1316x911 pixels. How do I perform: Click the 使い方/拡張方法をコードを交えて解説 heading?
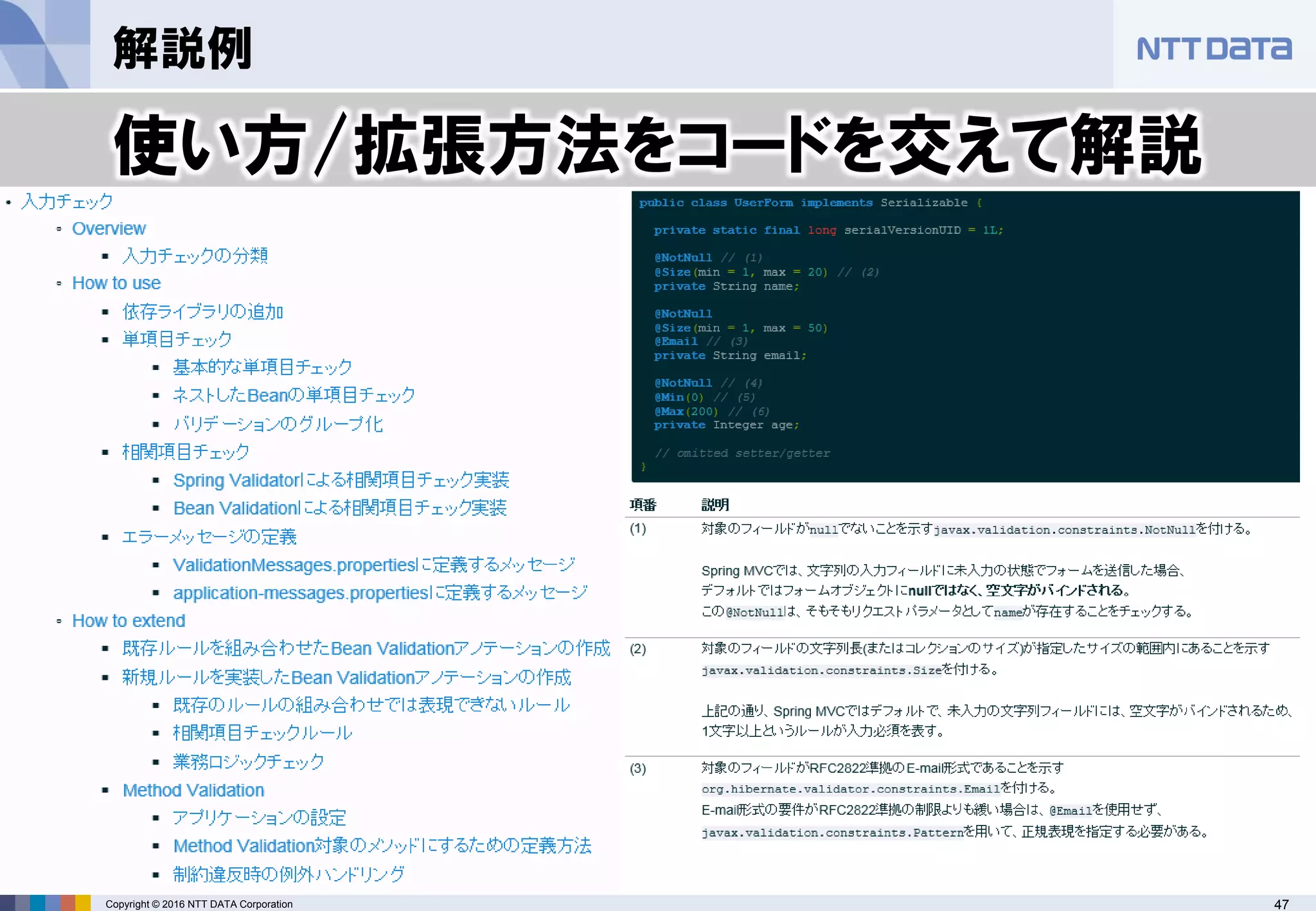pos(658,145)
